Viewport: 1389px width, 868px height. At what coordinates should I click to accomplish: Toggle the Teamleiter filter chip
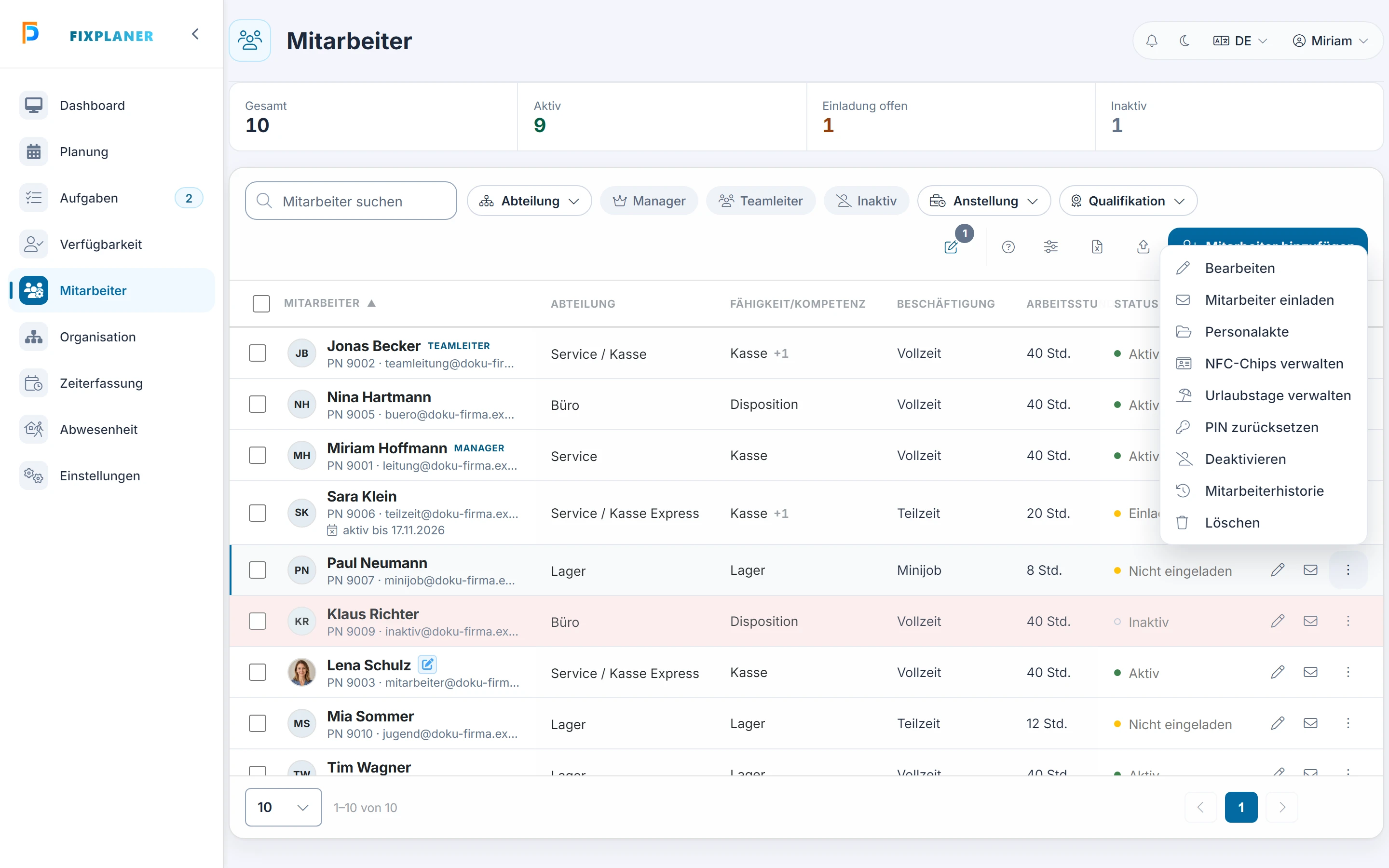[x=761, y=201]
